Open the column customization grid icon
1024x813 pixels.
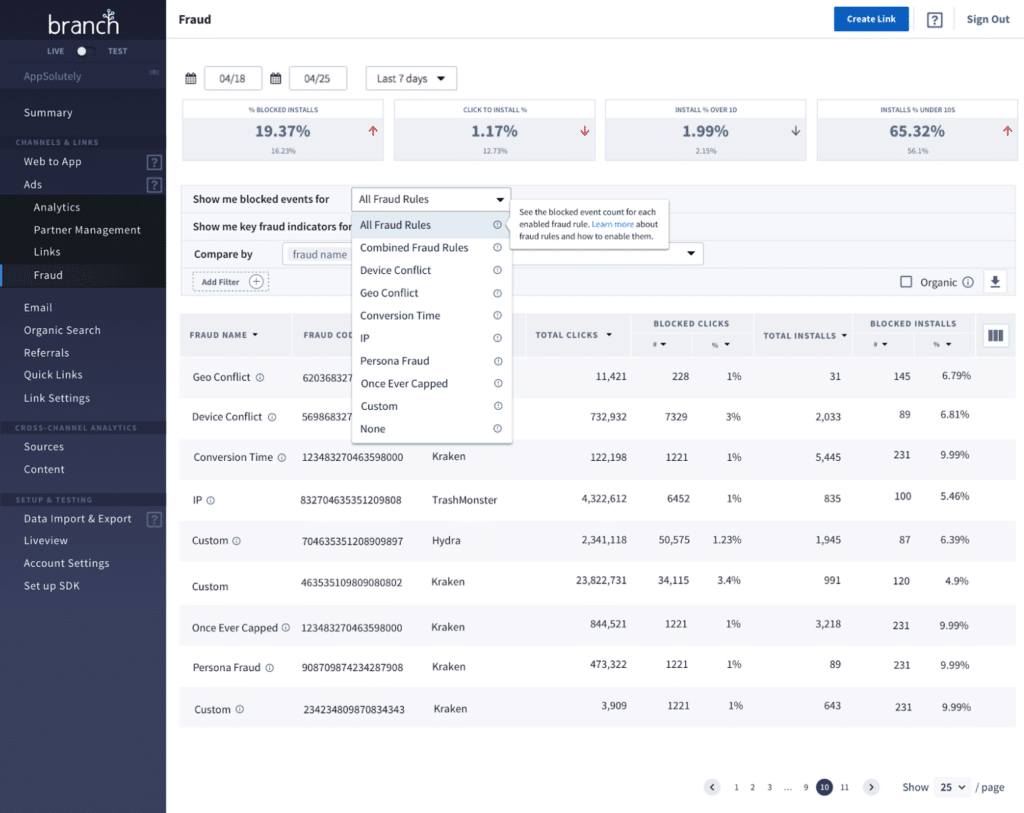pyautogui.click(x=994, y=337)
